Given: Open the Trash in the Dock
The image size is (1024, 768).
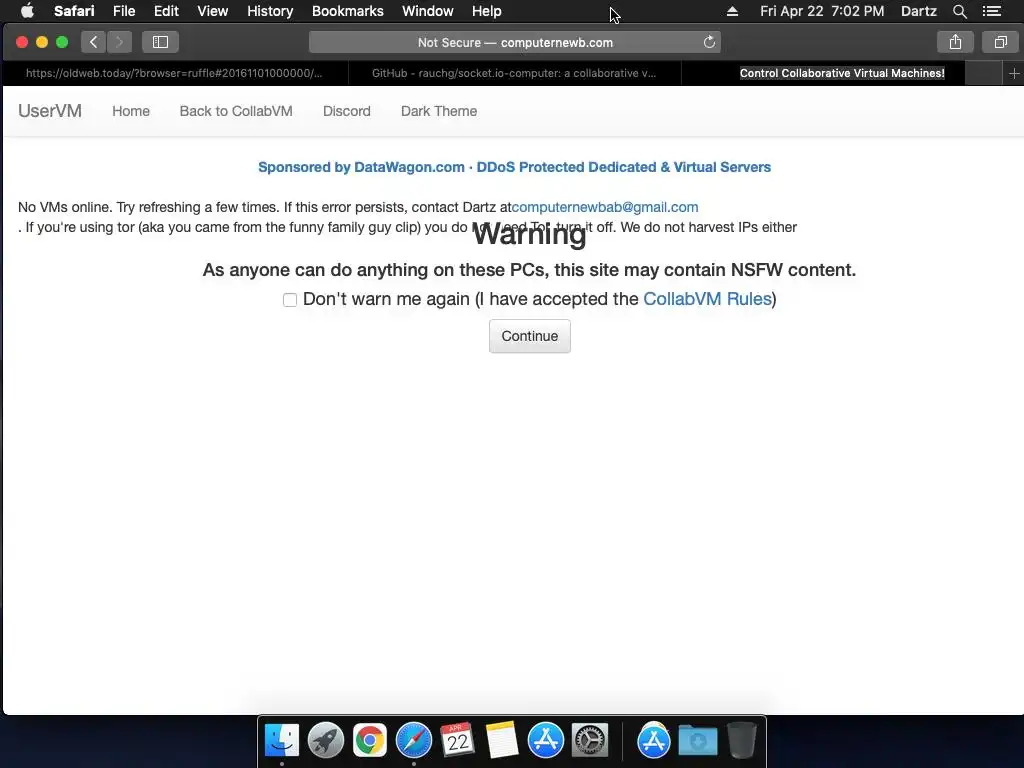Looking at the screenshot, I should [741, 740].
